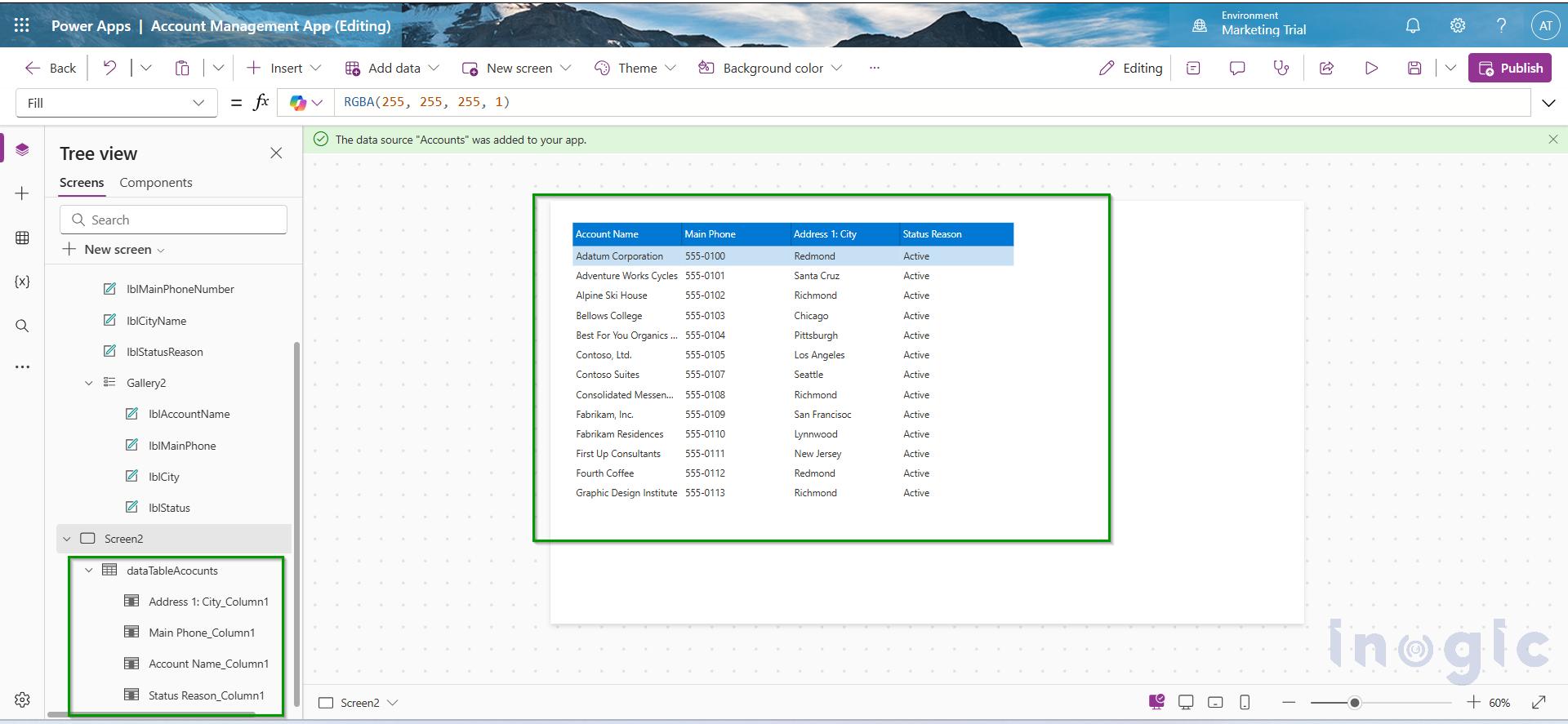1568x724 pixels.
Task: Click the zoom in plus button
Action: pyautogui.click(x=1473, y=702)
